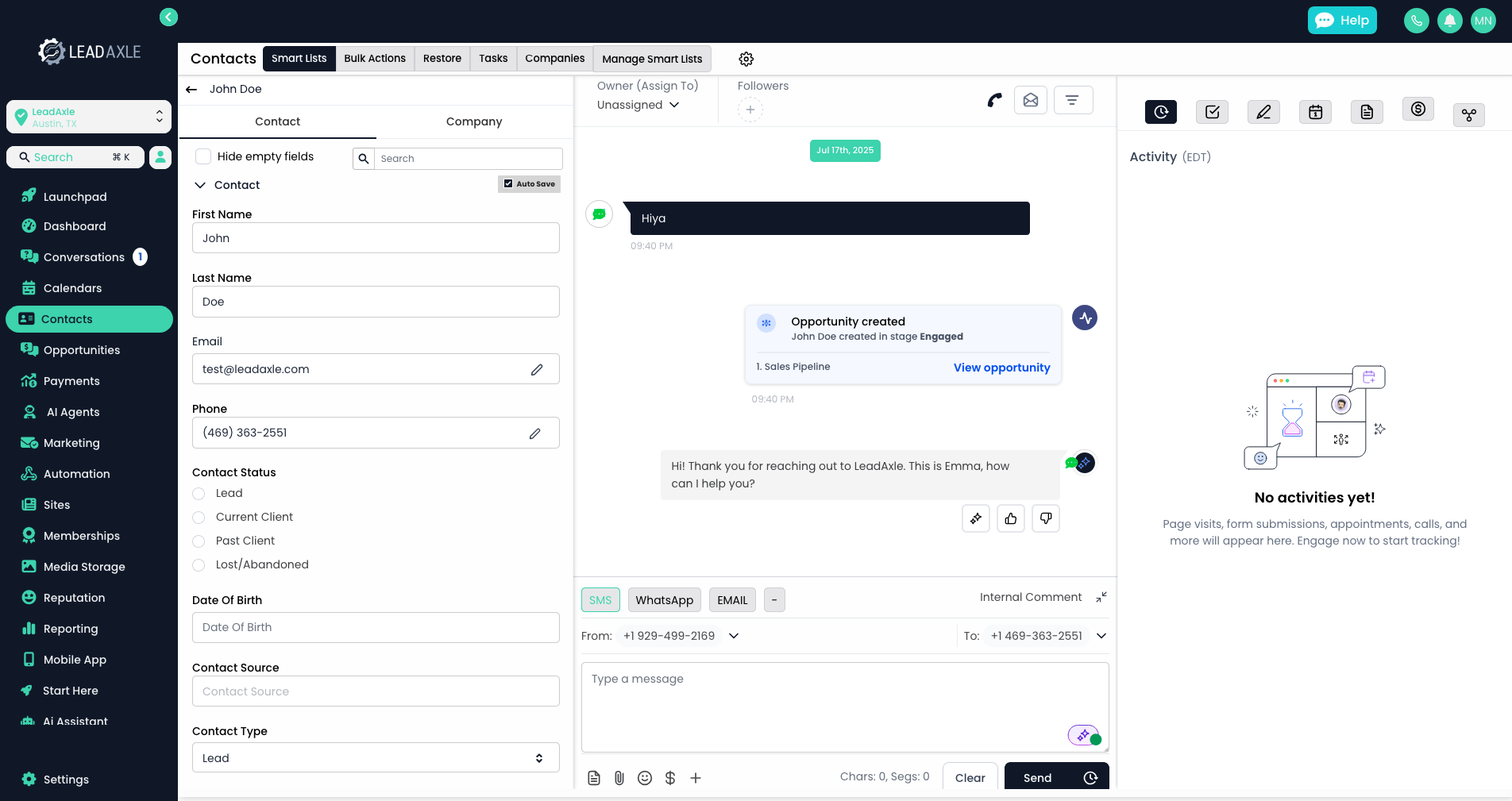Open the emoji picker in message toolbar
1512x801 pixels.
pyautogui.click(x=644, y=778)
